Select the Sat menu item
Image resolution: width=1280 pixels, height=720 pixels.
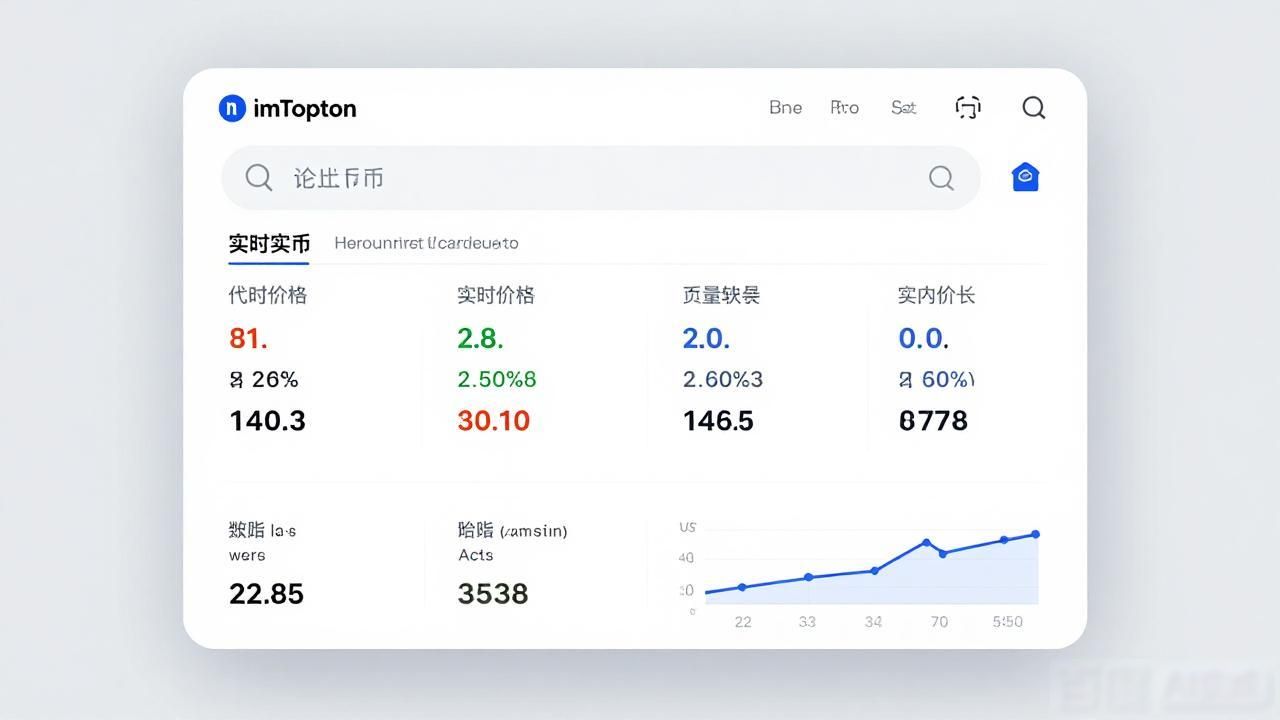[903, 107]
